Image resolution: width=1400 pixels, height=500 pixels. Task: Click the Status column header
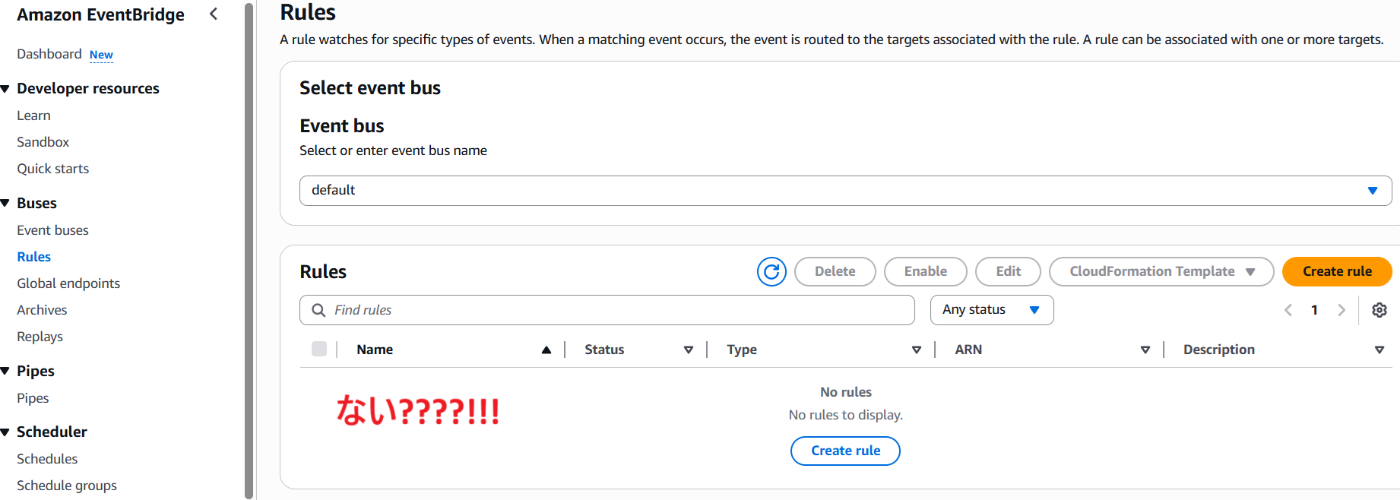[604, 350]
